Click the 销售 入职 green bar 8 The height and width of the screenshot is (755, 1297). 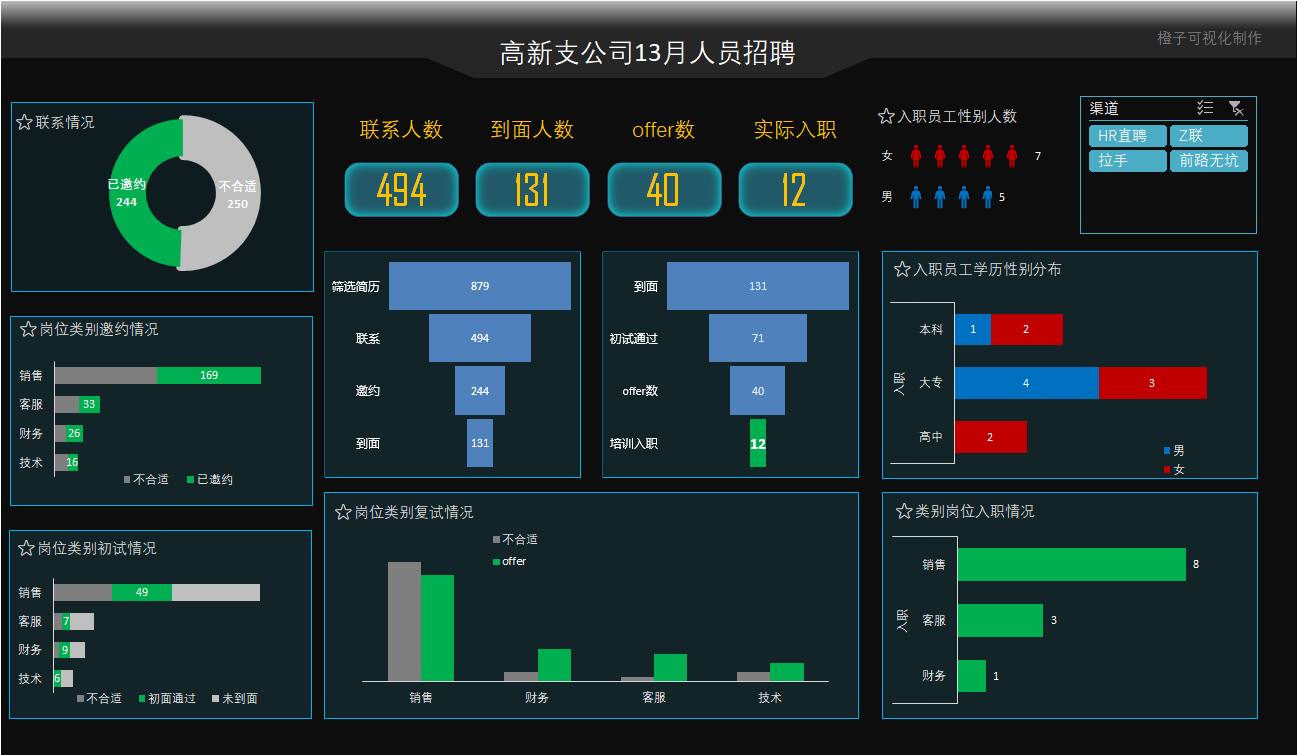pos(1072,564)
